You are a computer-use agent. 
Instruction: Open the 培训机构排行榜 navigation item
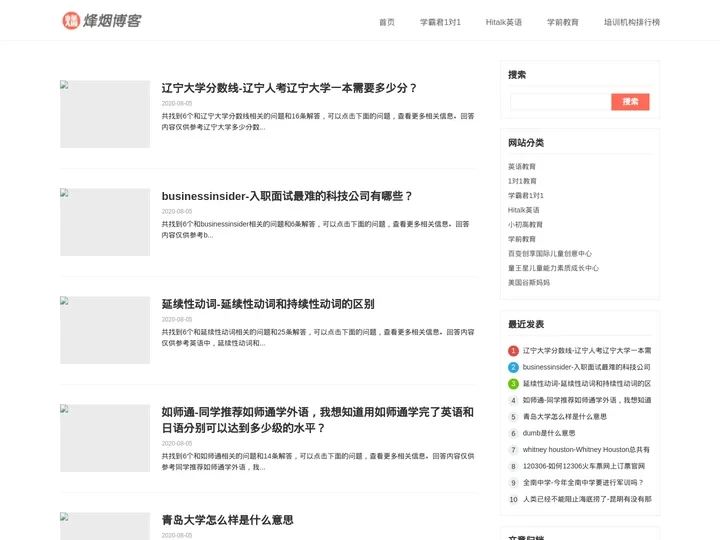(x=632, y=22)
